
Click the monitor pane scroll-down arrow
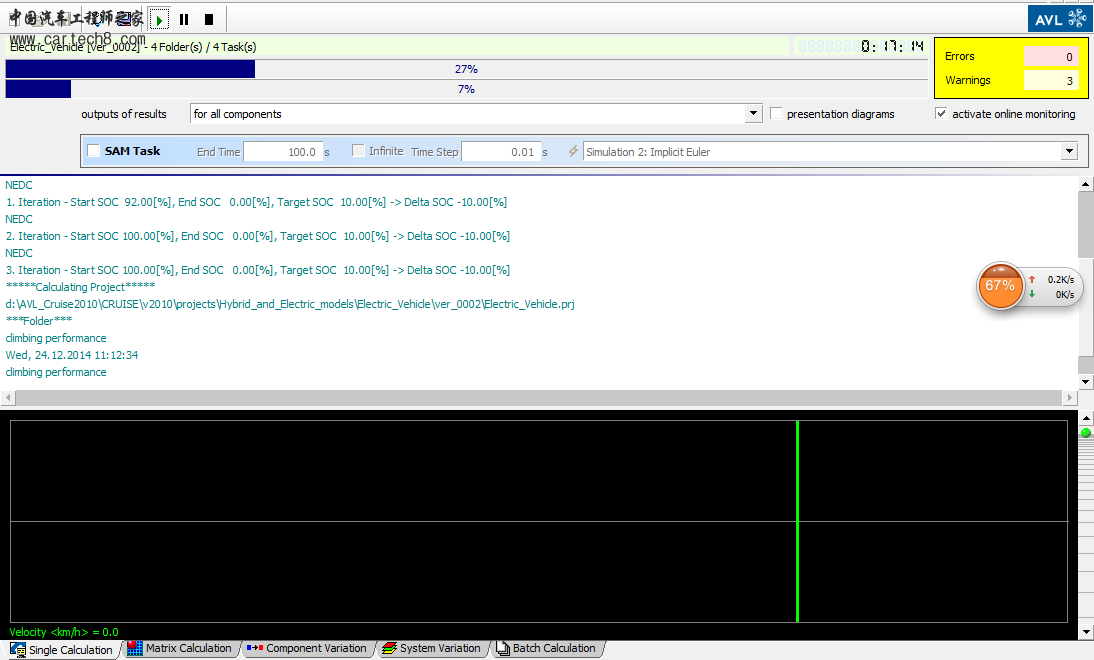(x=1086, y=632)
